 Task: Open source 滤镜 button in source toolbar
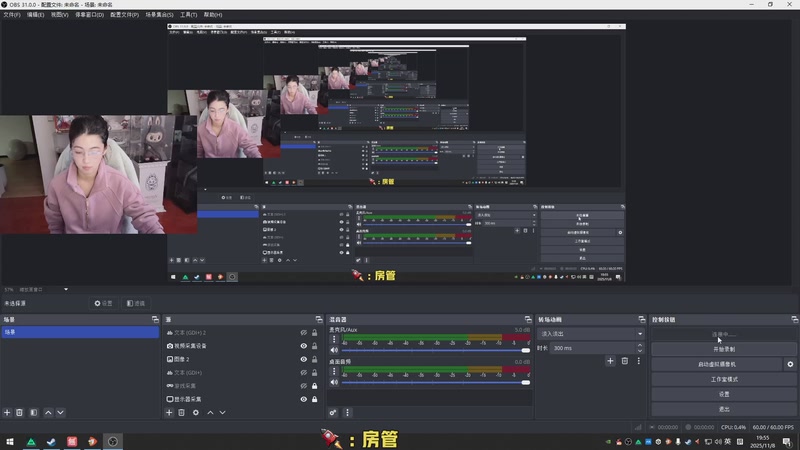tap(136, 303)
